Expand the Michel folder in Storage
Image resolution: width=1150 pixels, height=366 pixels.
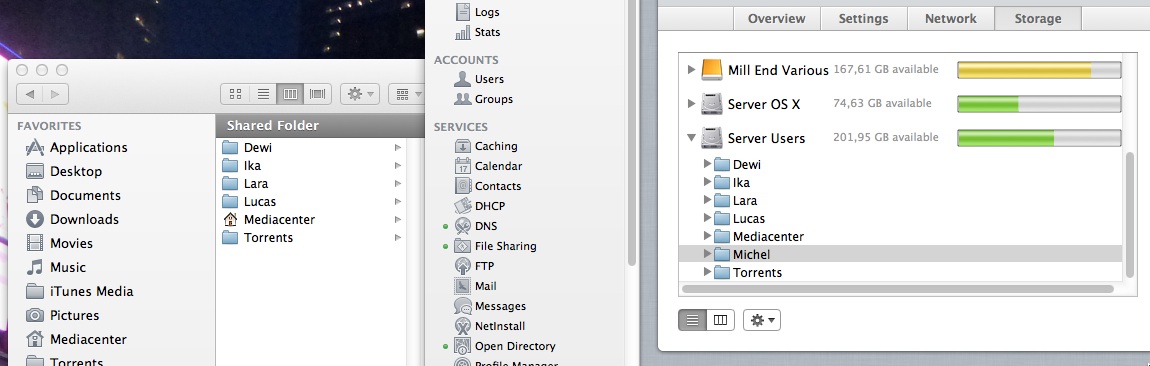point(707,254)
